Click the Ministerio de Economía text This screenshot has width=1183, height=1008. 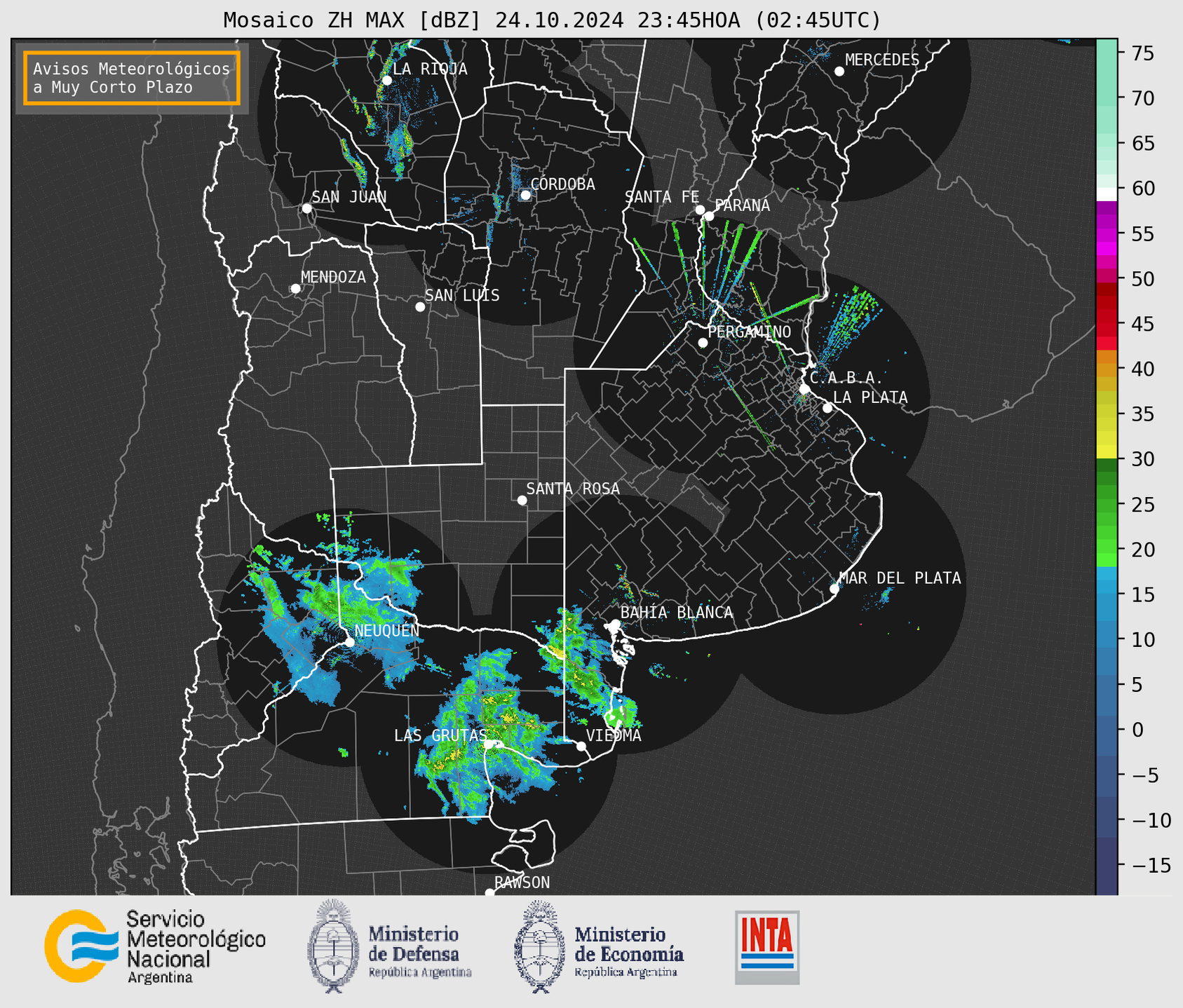(x=629, y=952)
